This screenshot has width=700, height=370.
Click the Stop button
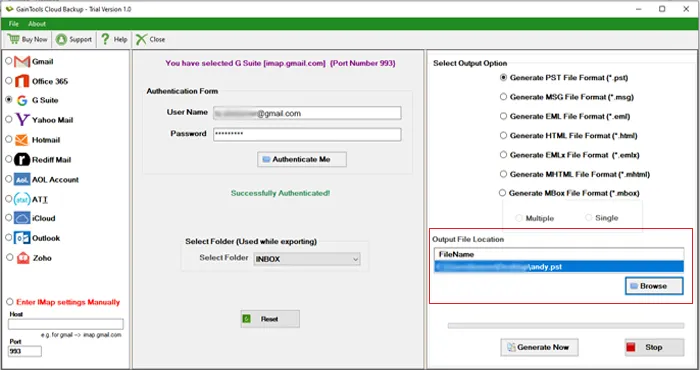pyautogui.click(x=654, y=347)
